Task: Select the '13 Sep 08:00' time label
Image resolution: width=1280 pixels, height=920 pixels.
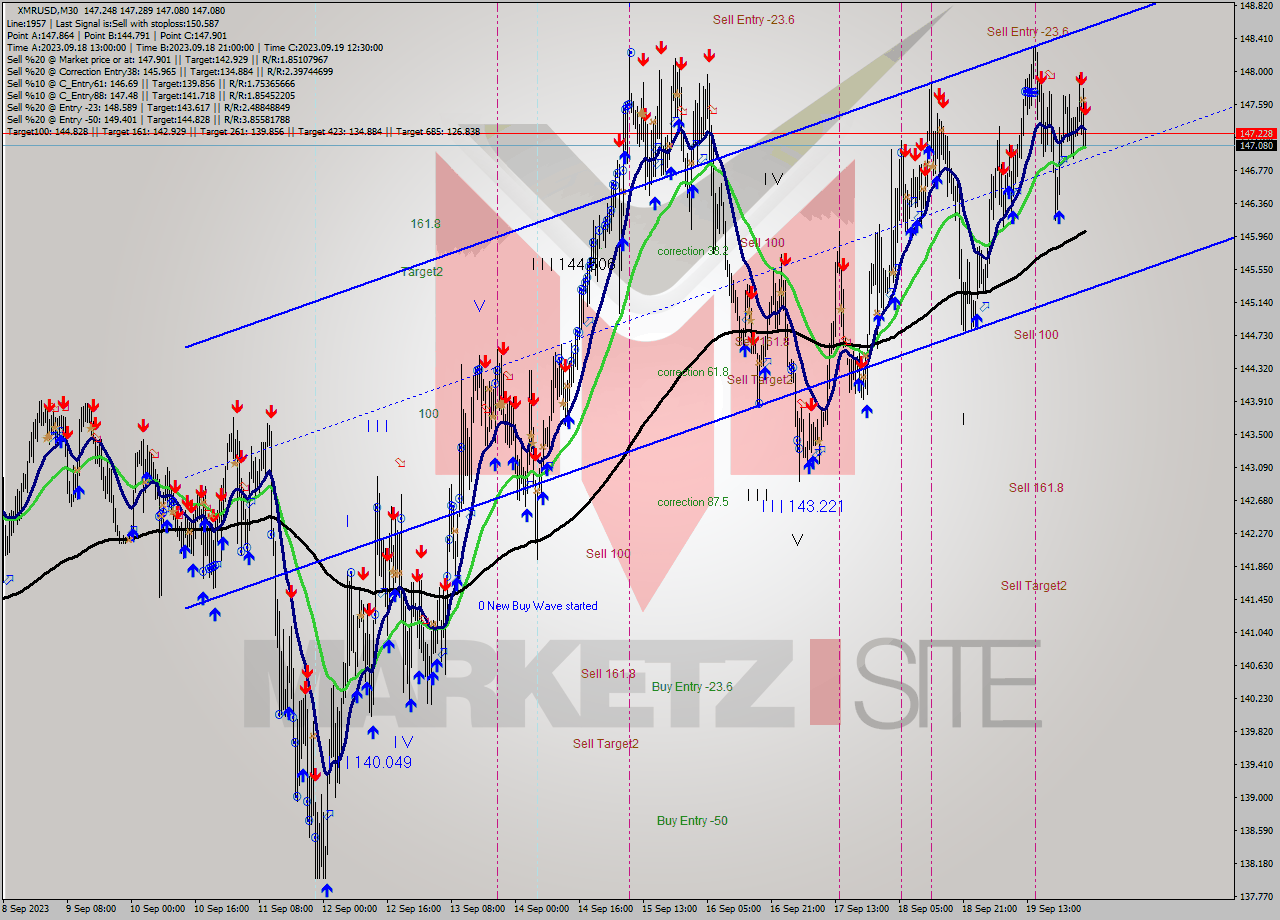Action: [478, 909]
